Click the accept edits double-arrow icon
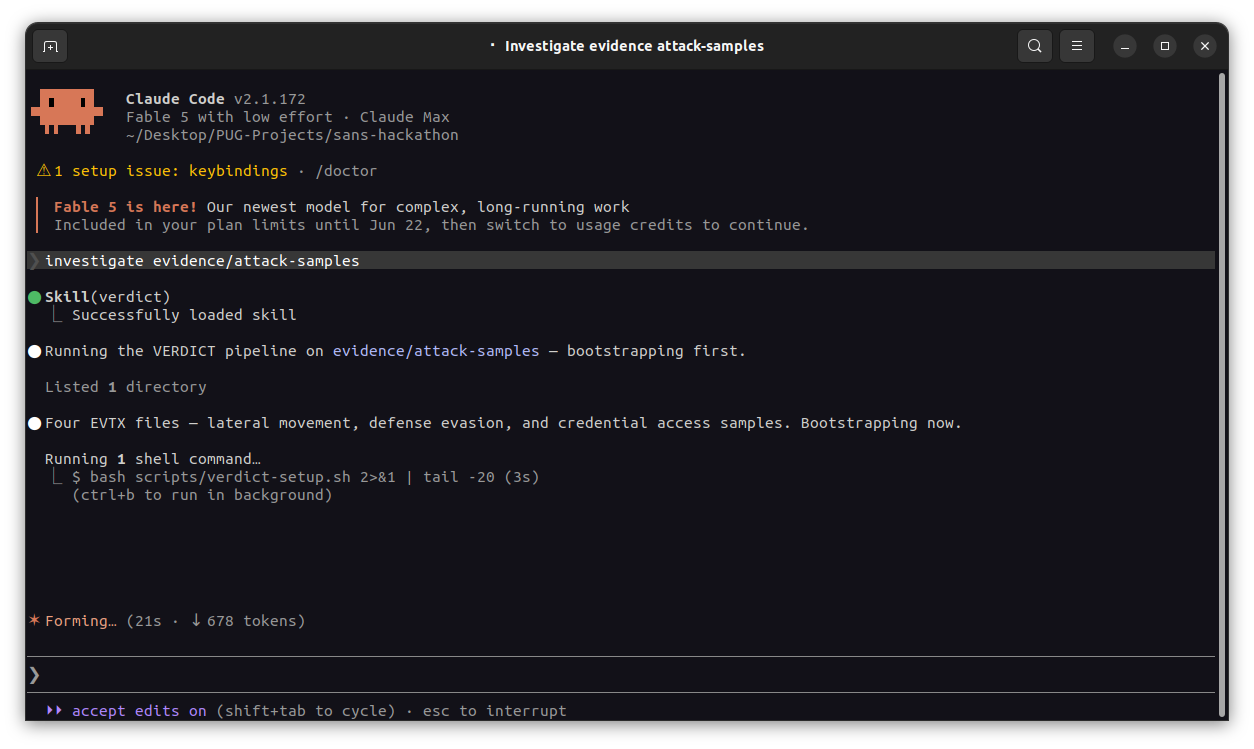The image size is (1254, 749). pyautogui.click(x=54, y=711)
